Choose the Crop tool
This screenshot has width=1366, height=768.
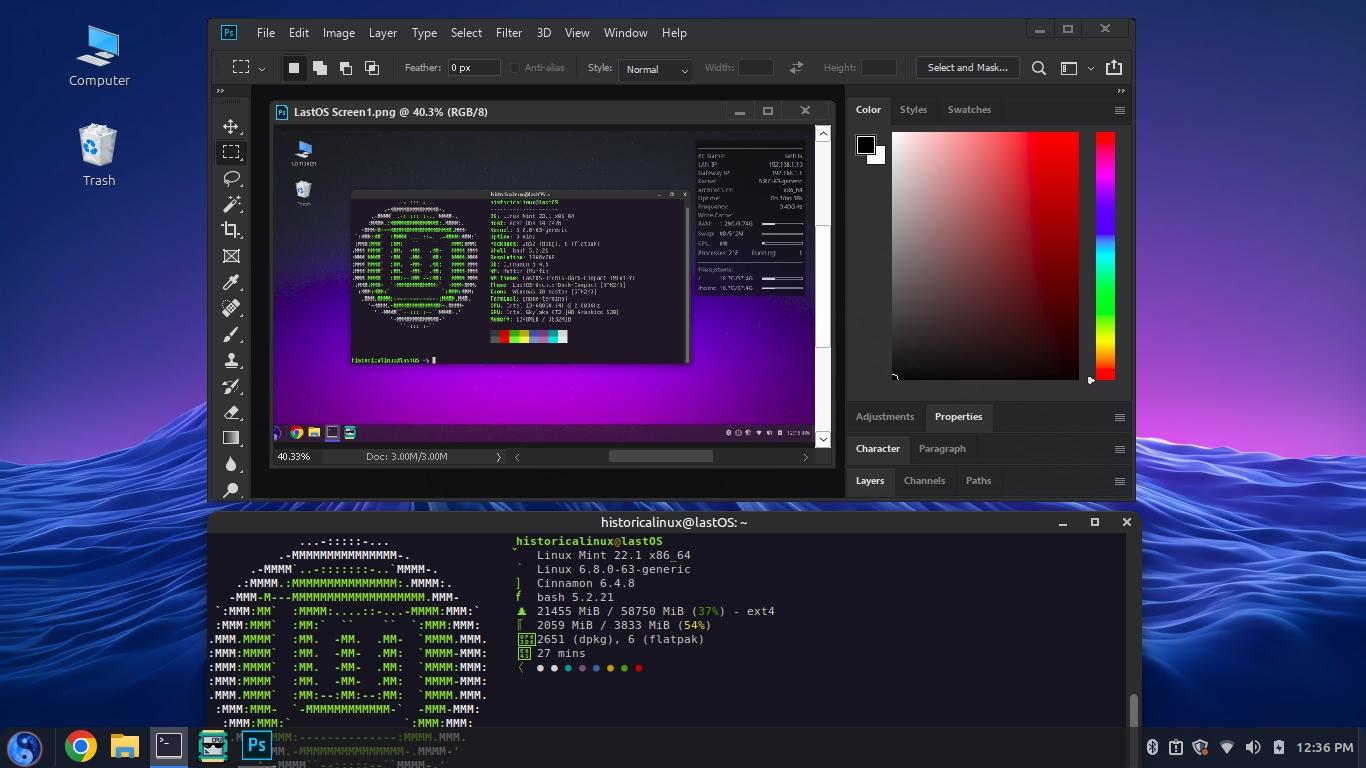[231, 230]
